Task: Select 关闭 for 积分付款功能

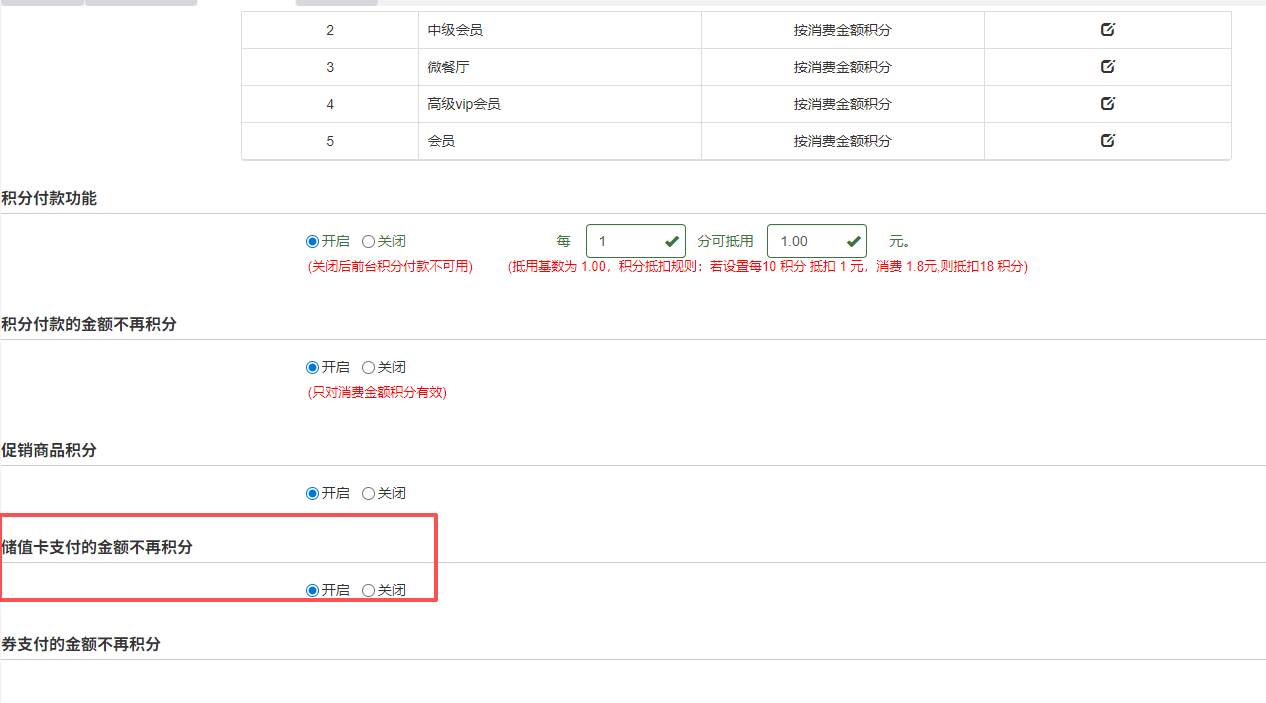Action: [369, 242]
